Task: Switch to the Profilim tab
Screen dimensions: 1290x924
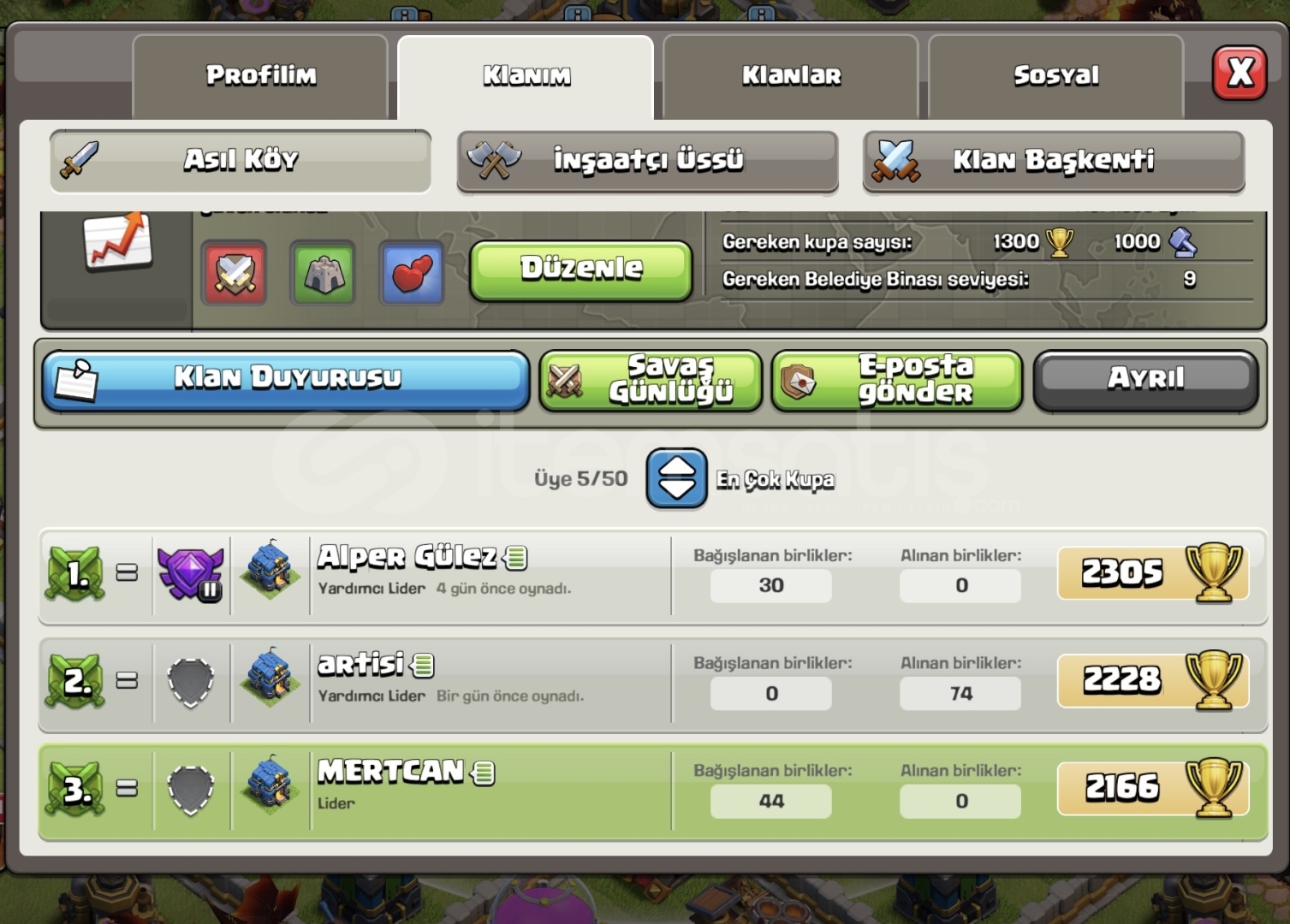Action: point(261,77)
